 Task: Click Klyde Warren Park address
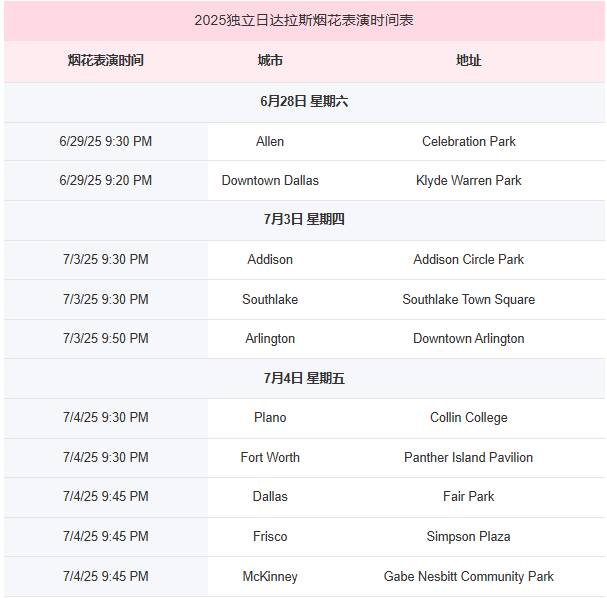pyautogui.click(x=468, y=180)
